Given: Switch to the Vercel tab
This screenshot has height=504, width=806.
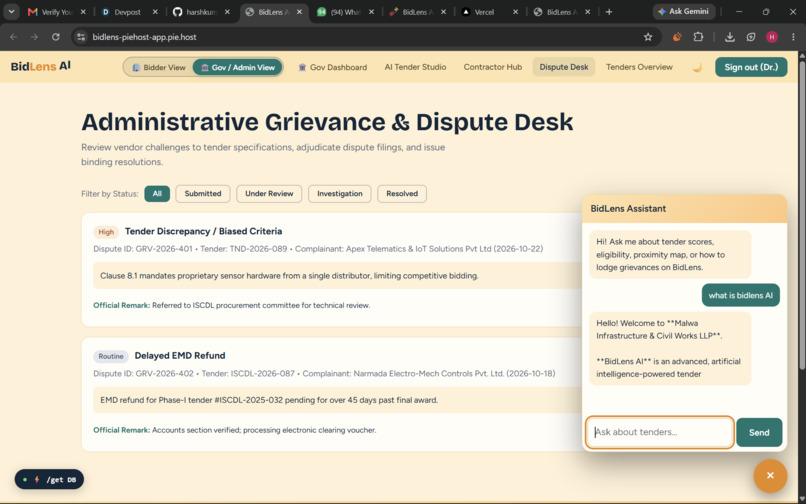Looking at the screenshot, I should pyautogui.click(x=484, y=12).
